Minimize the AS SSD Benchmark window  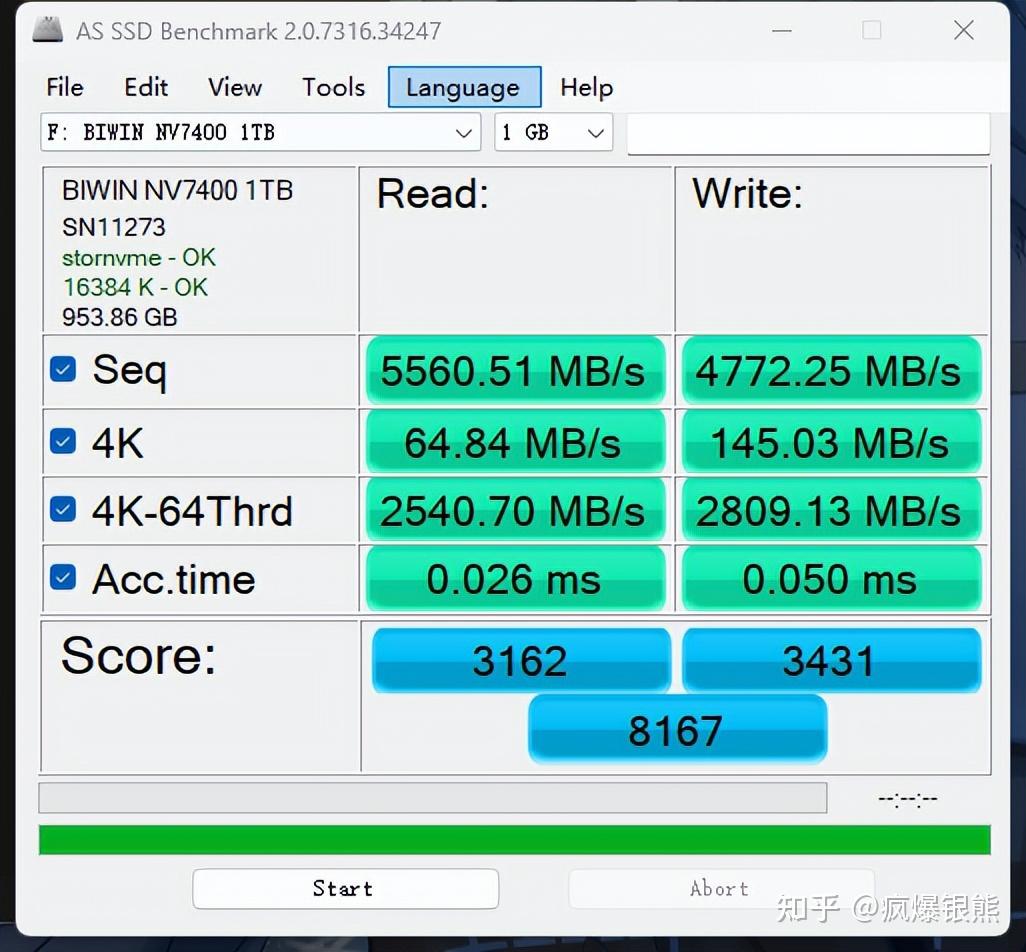point(782,30)
